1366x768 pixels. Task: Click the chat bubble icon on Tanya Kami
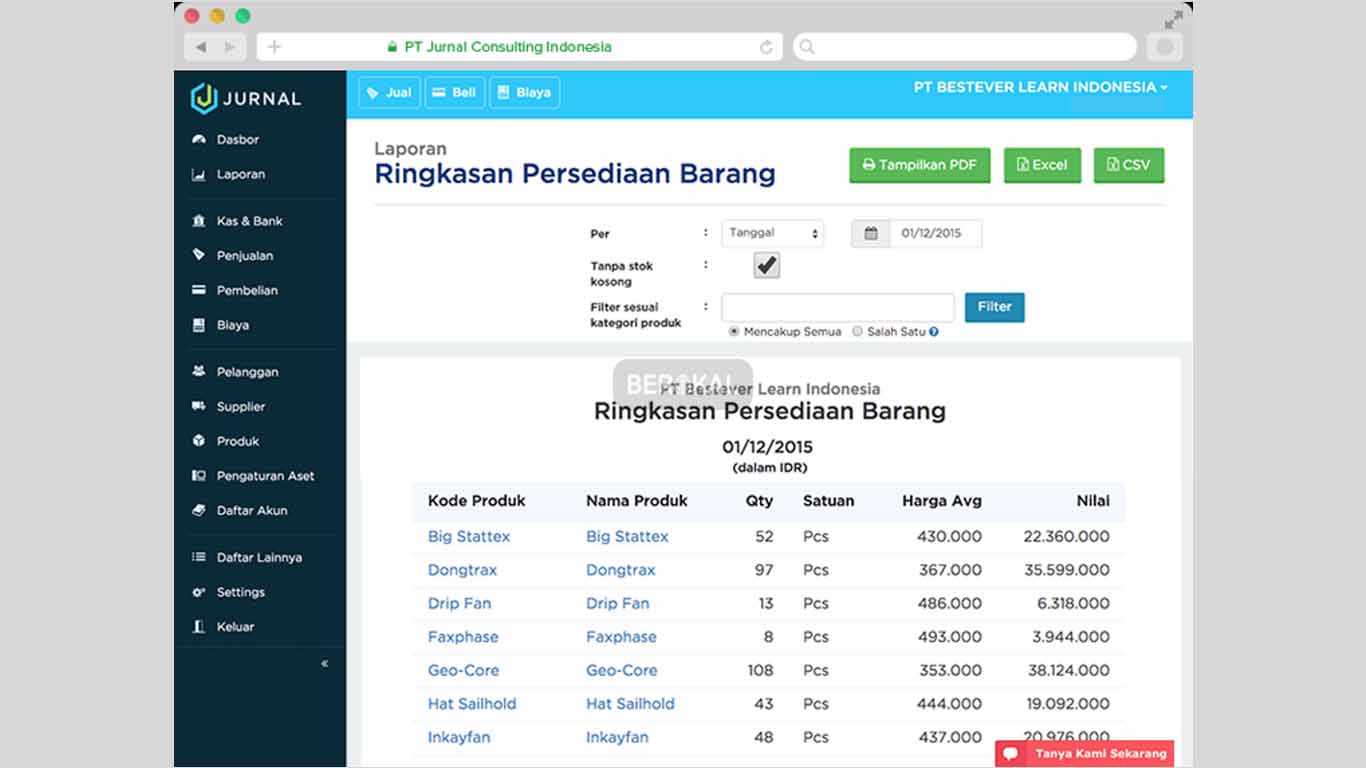[1011, 754]
